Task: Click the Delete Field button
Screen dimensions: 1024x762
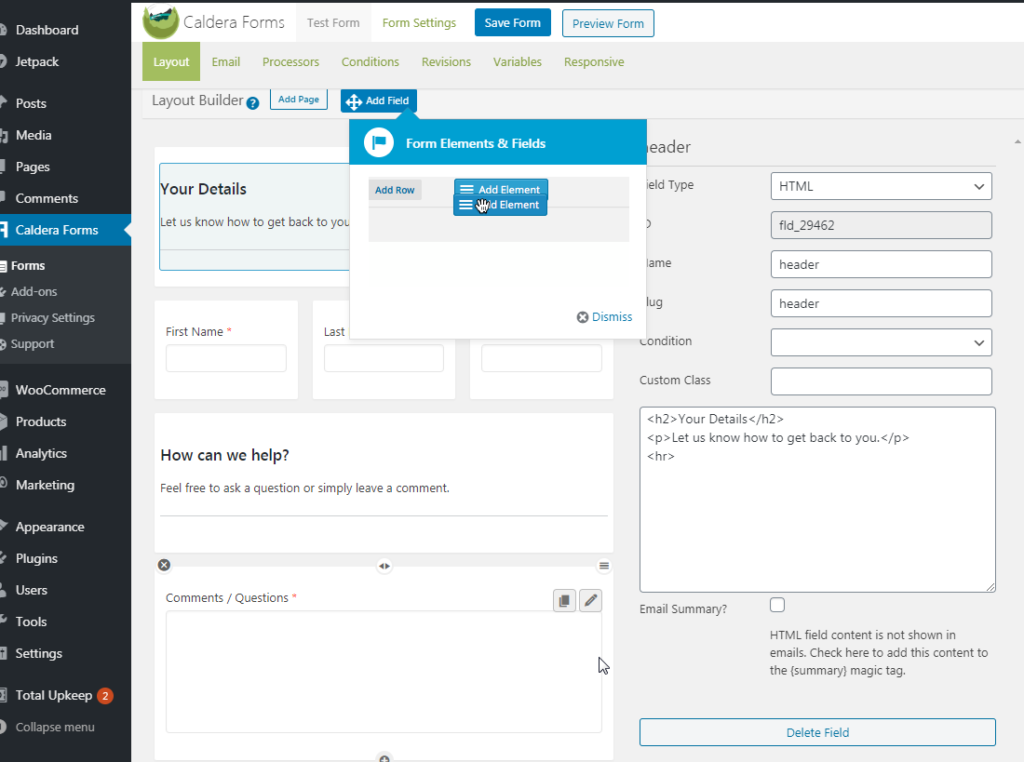Action: pyautogui.click(x=817, y=732)
